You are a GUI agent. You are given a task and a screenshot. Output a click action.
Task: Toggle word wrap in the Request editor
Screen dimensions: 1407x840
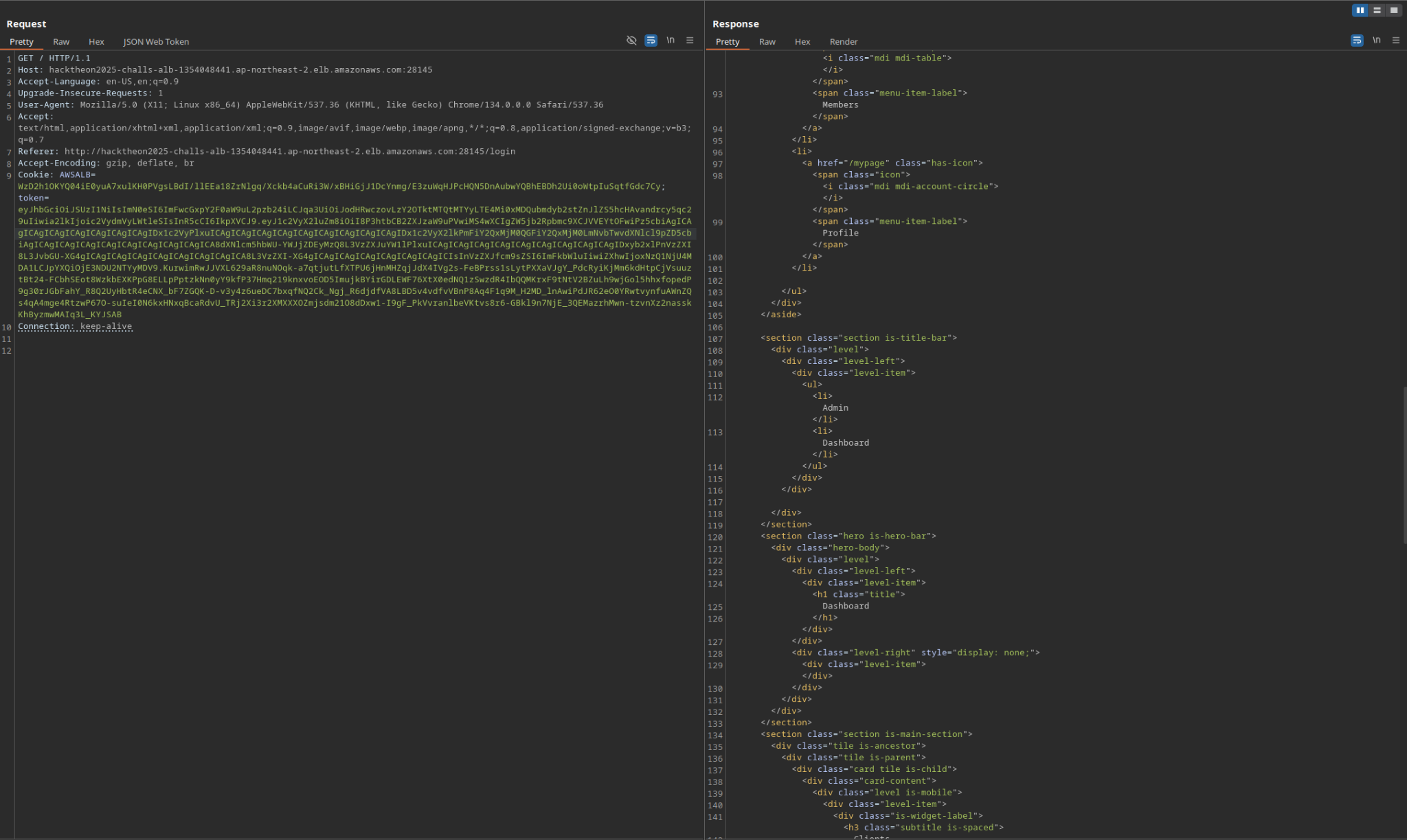coord(651,41)
